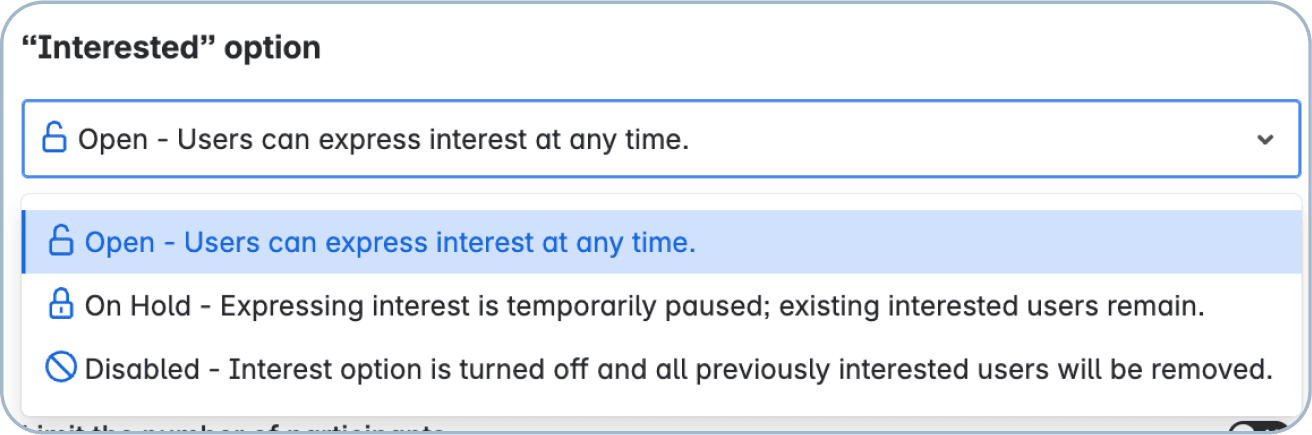Image resolution: width=1312 pixels, height=435 pixels.
Task: Choose the "On Hold" interest option
Action: coord(138,306)
